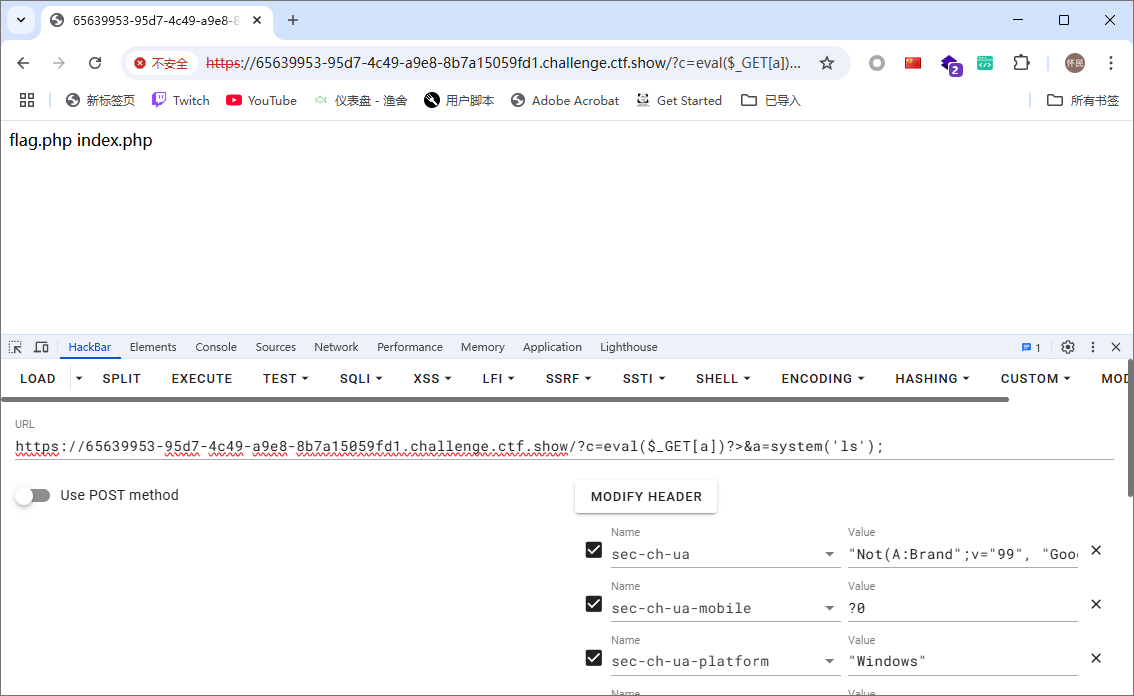This screenshot has width=1134, height=696.
Task: Activate the DevTools inspect element picker
Action: (x=15, y=347)
